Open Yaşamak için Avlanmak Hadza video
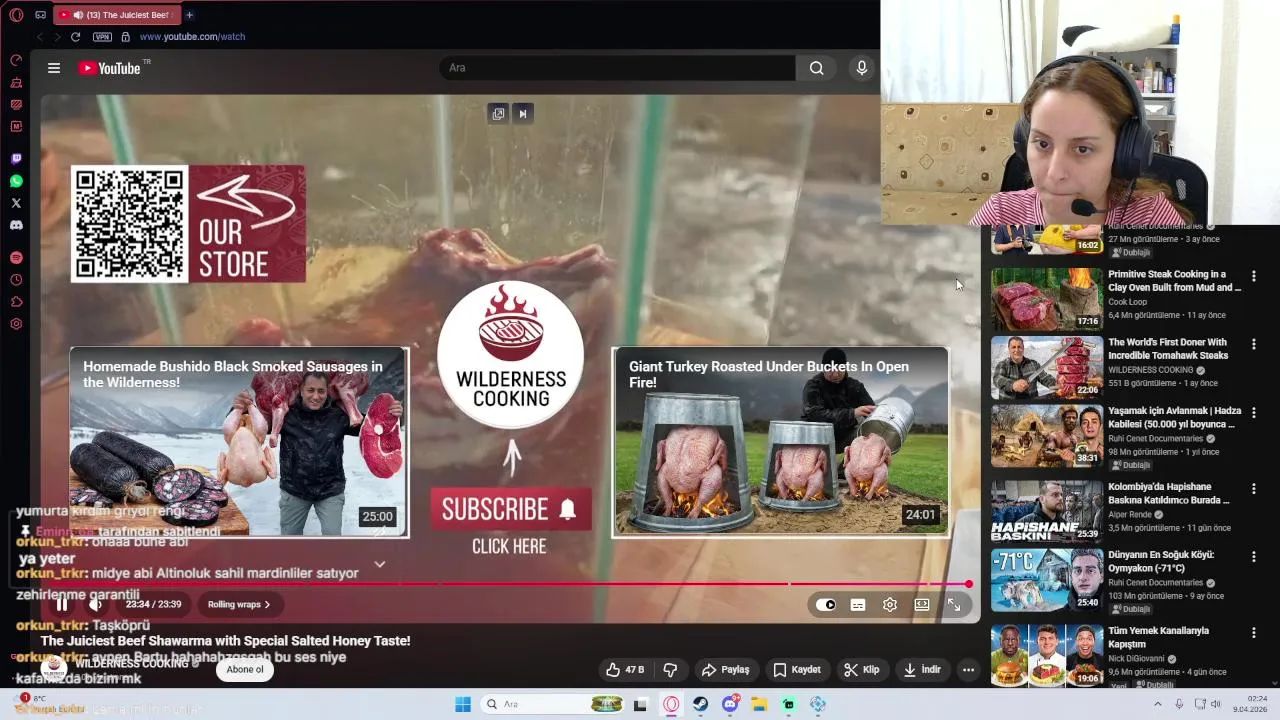 [x=1047, y=435]
